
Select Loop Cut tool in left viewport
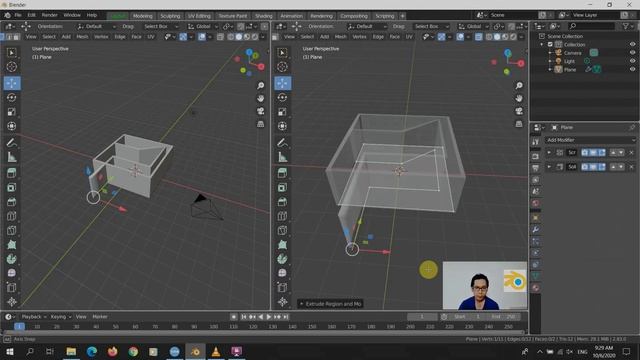[11, 216]
